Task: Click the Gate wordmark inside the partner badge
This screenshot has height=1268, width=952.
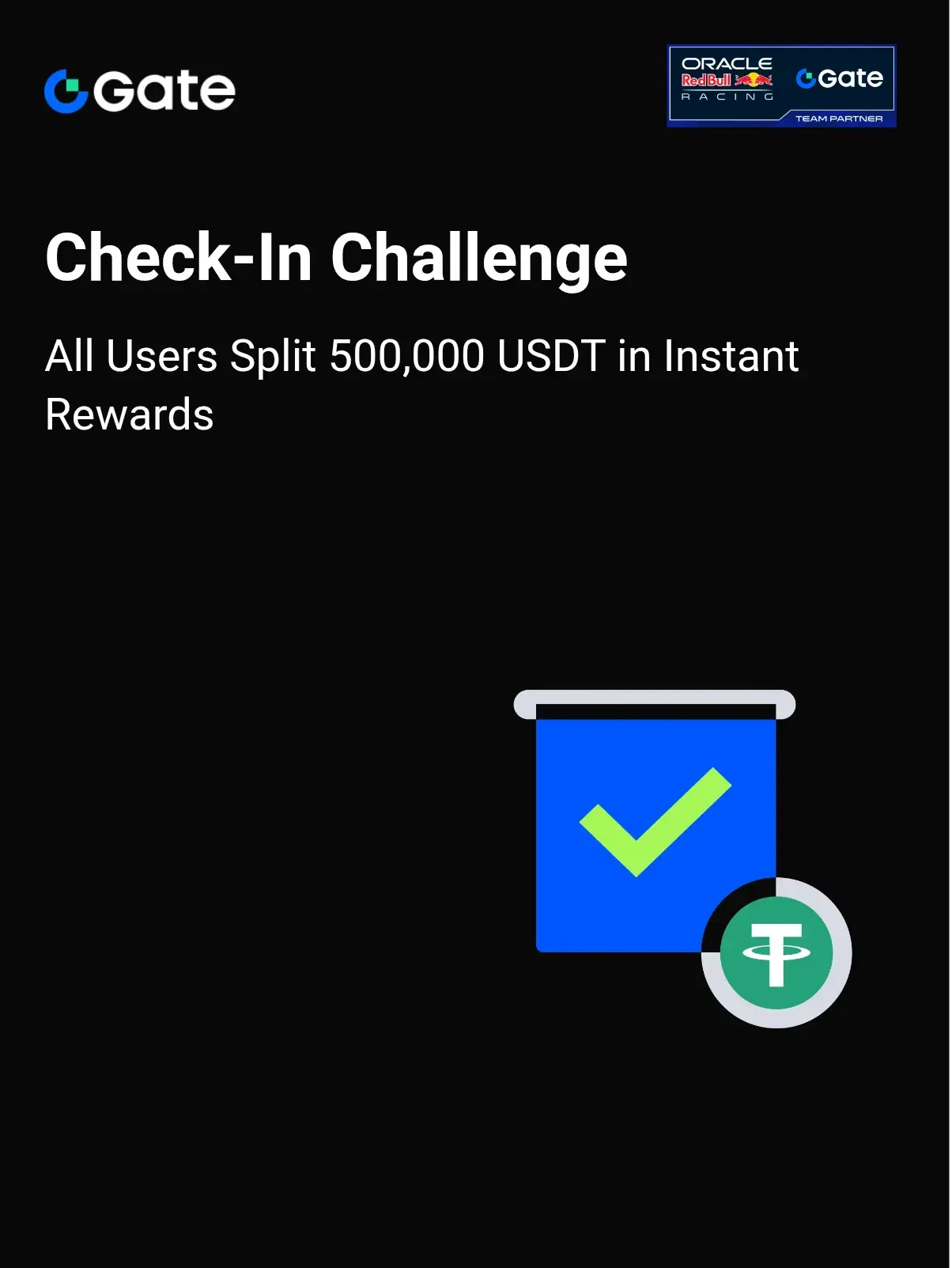Action: pyautogui.click(x=850, y=78)
